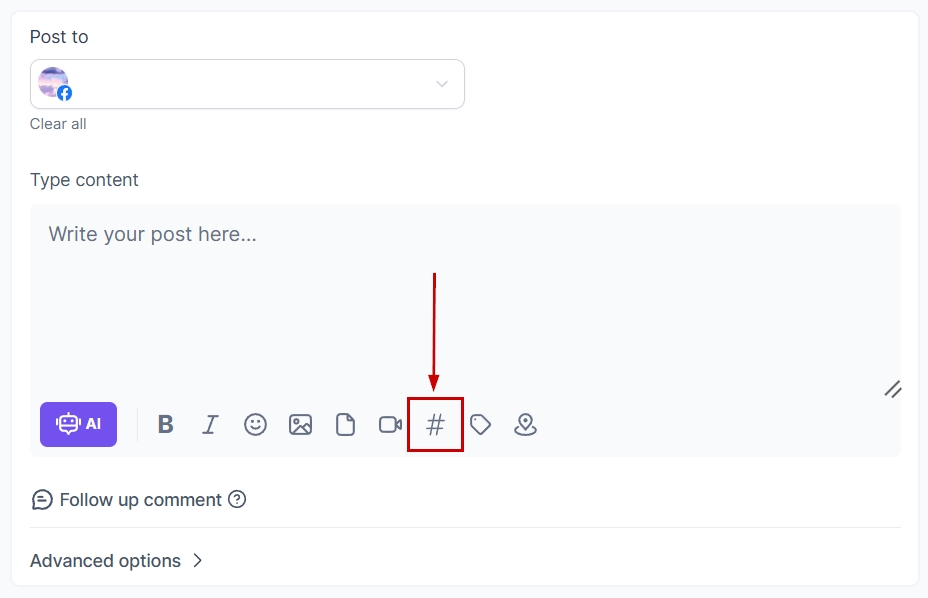Click the Follow up comment speech bubble icon

point(42,500)
